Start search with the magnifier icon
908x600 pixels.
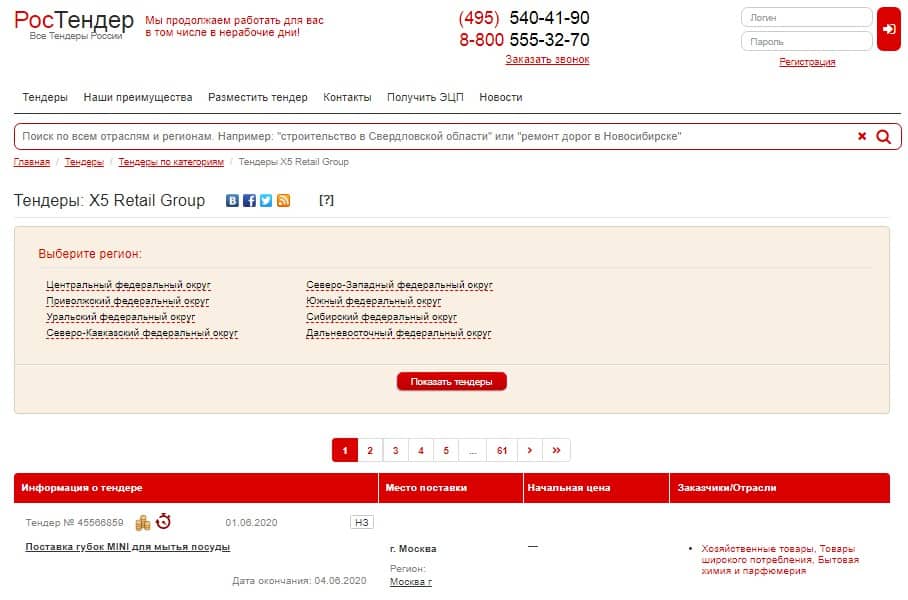pyautogui.click(x=883, y=137)
